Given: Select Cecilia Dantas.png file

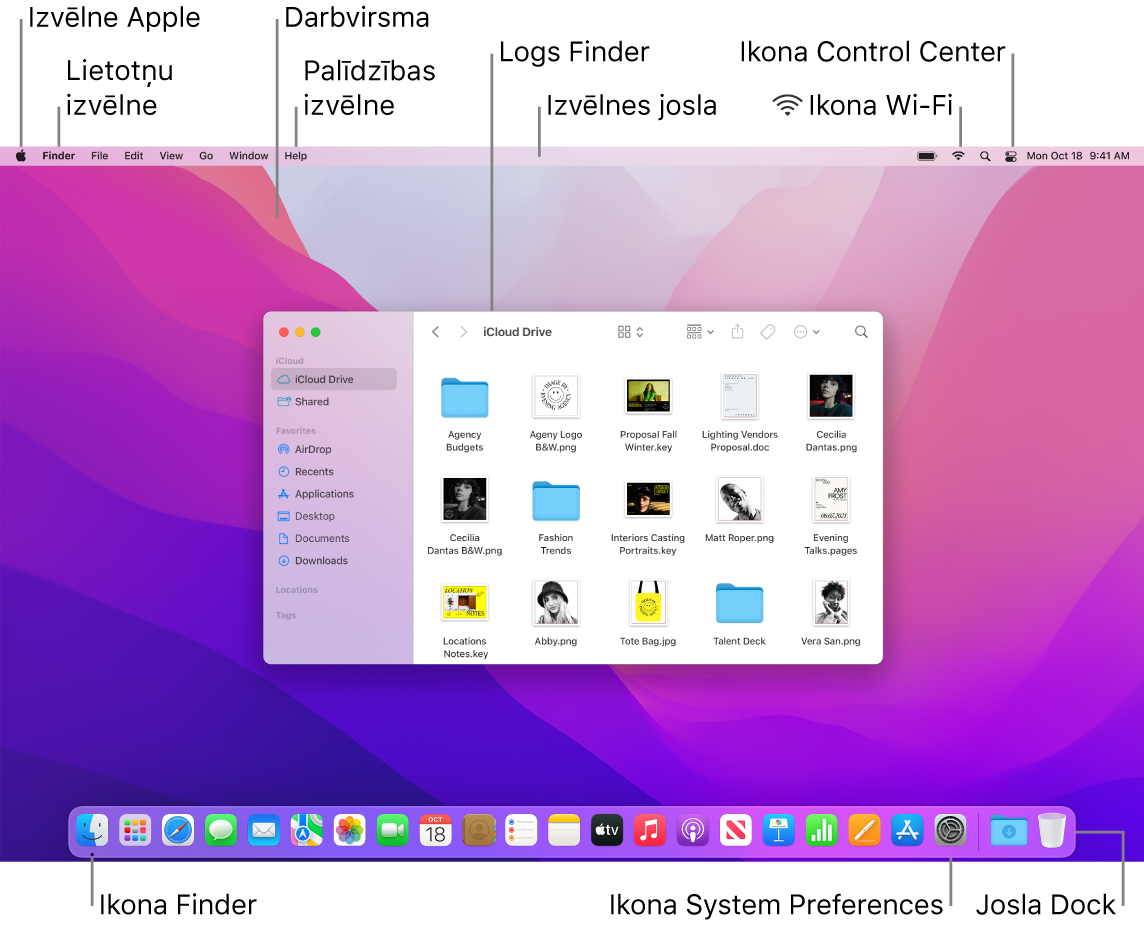Looking at the screenshot, I should coord(831,414).
